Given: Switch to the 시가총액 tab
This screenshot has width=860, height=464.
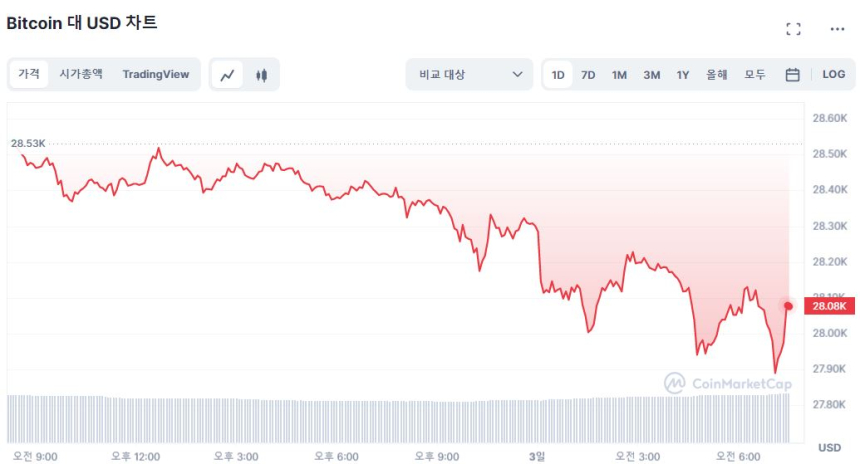Looking at the screenshot, I should [80, 74].
